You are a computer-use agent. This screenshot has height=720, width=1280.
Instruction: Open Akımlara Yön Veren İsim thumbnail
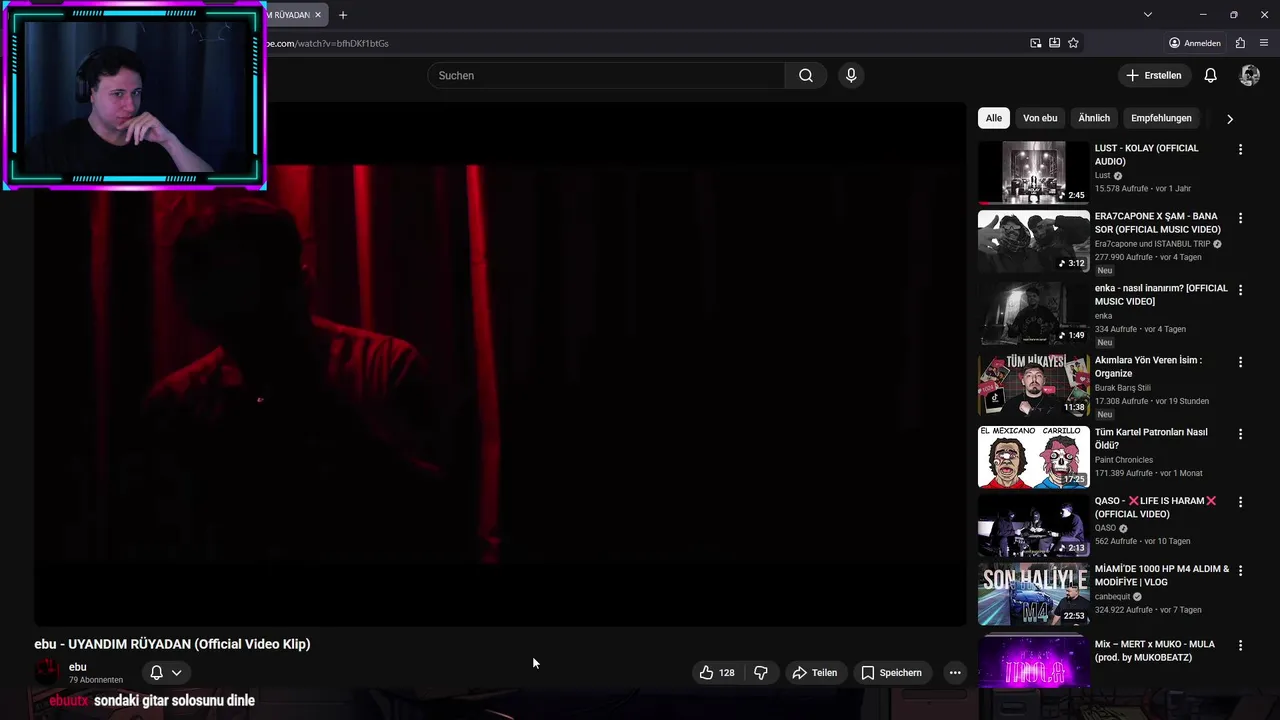[1033, 385]
